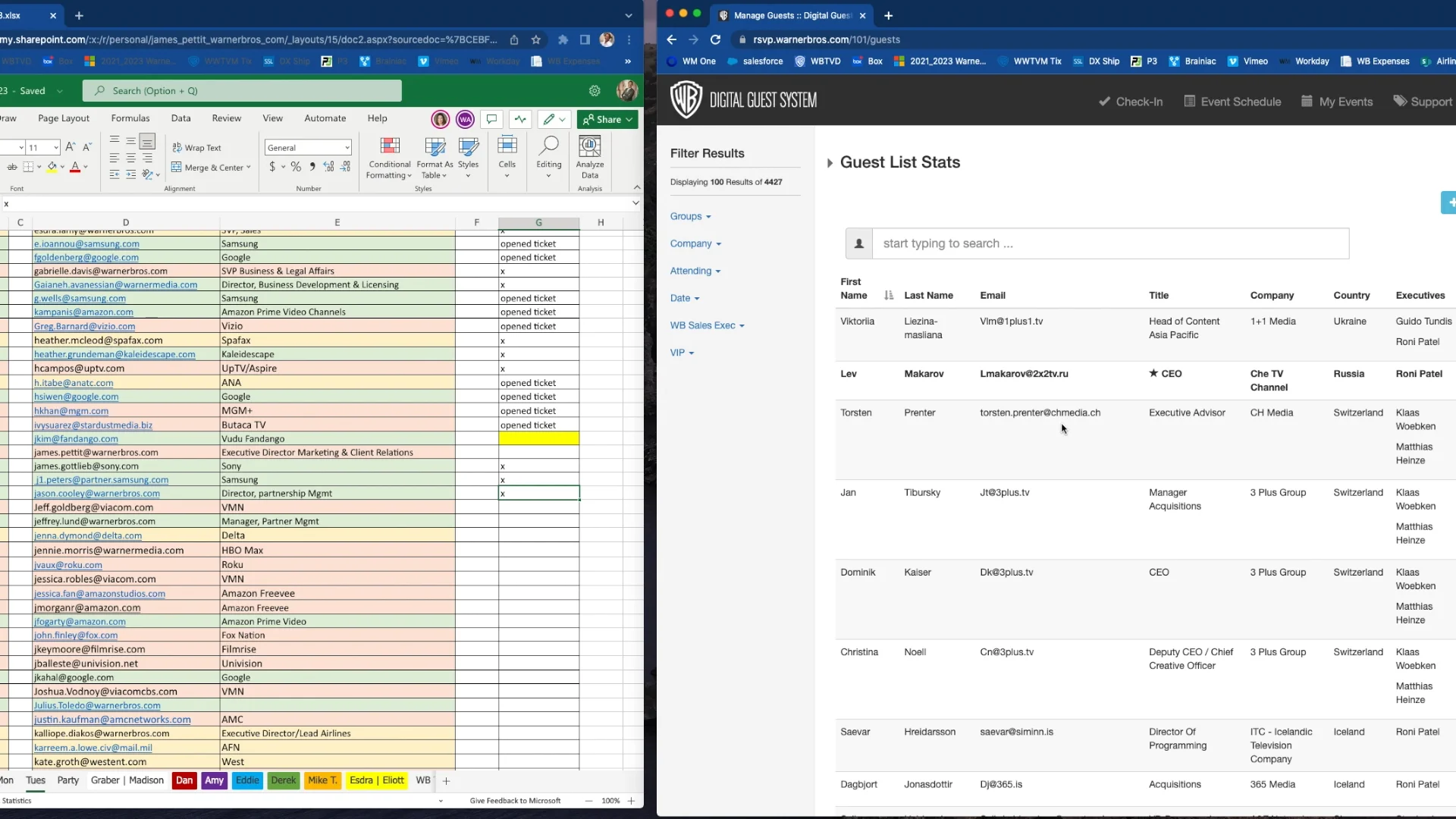Select the Tues sheet tab
The image size is (1456, 819).
[x=35, y=780]
